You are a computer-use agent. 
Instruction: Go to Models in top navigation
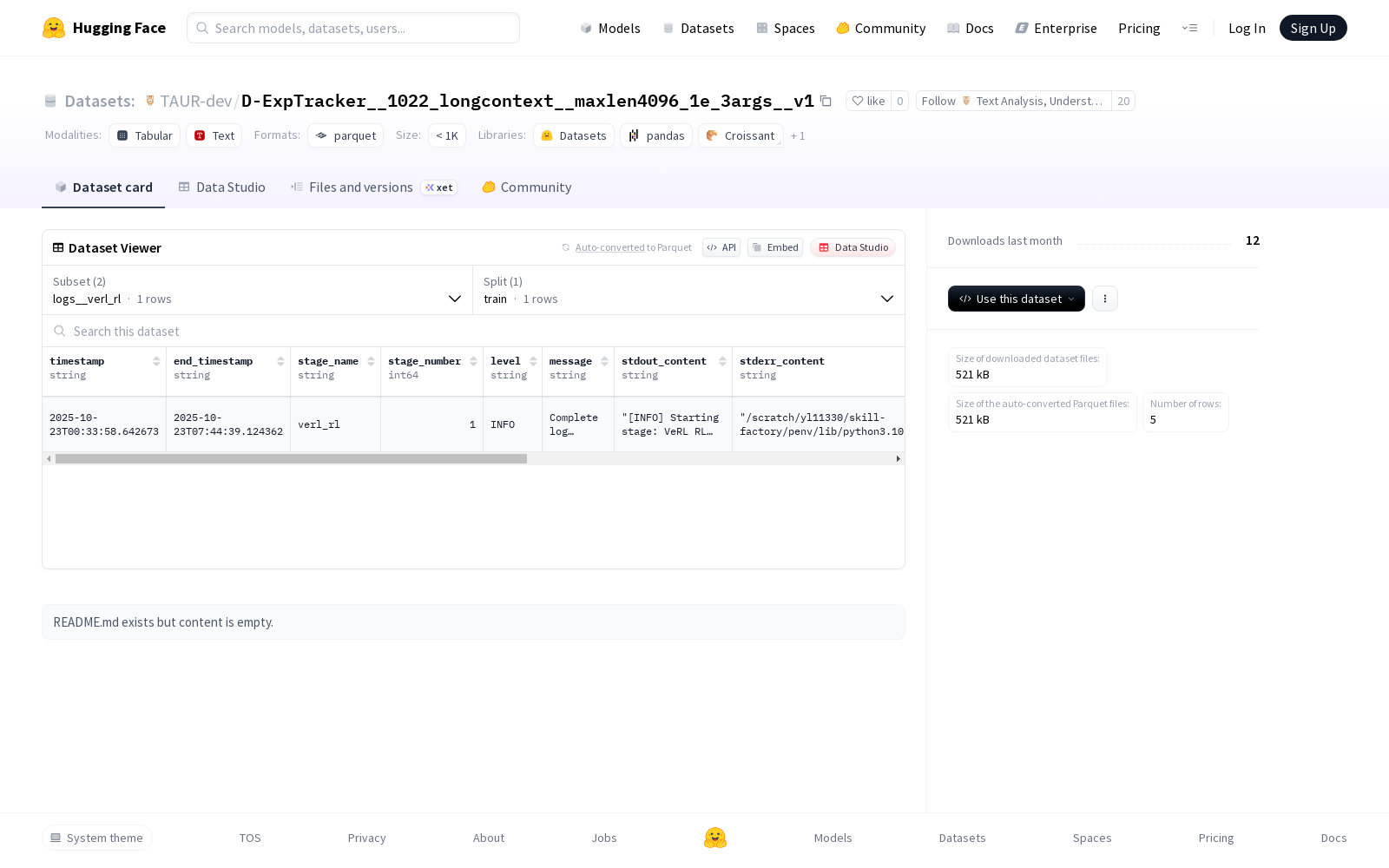tap(609, 28)
